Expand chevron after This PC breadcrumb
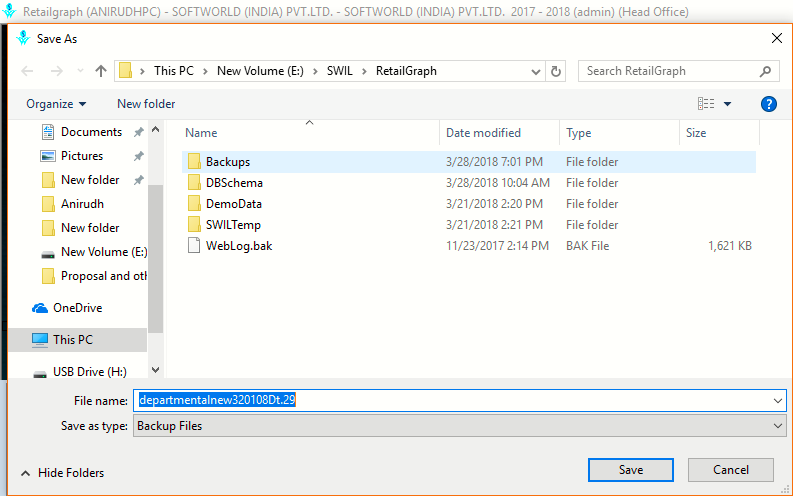The image size is (793, 496). click(205, 71)
